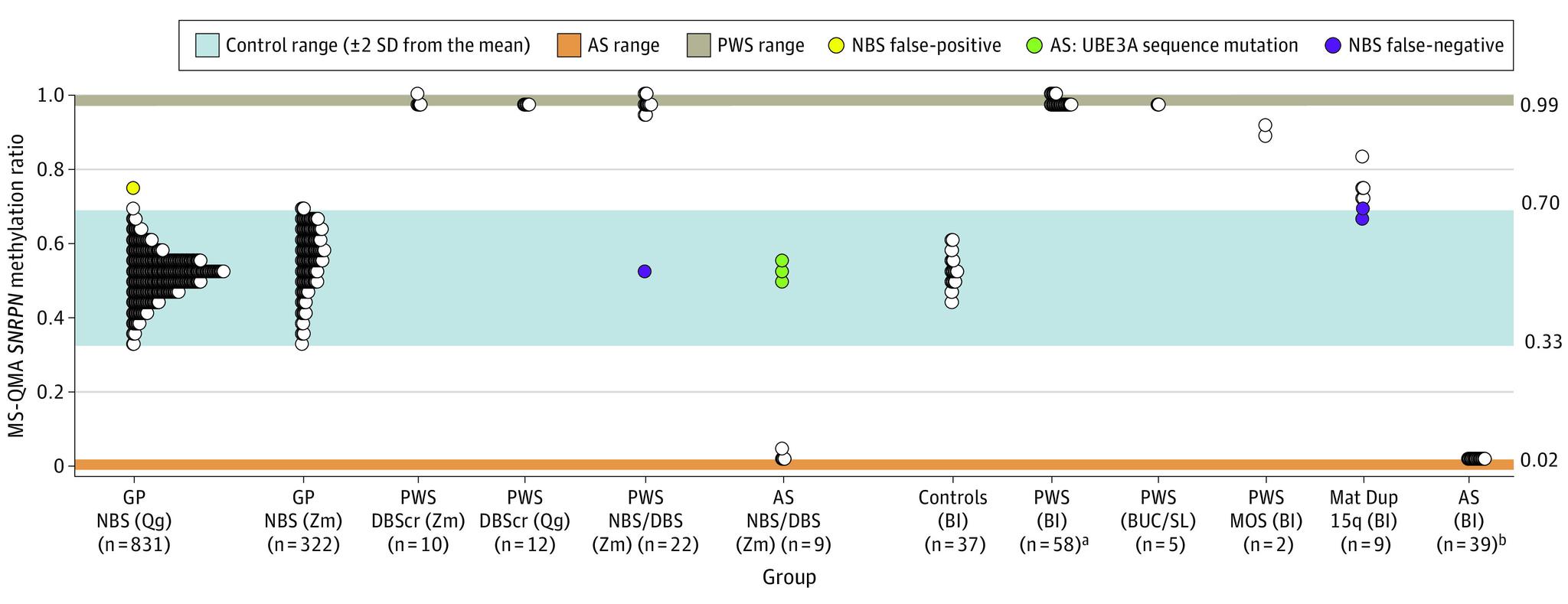Screen dimensions: 1568x604
Task: Click the 0.70 threshold label on right side
Action: click(1540, 204)
